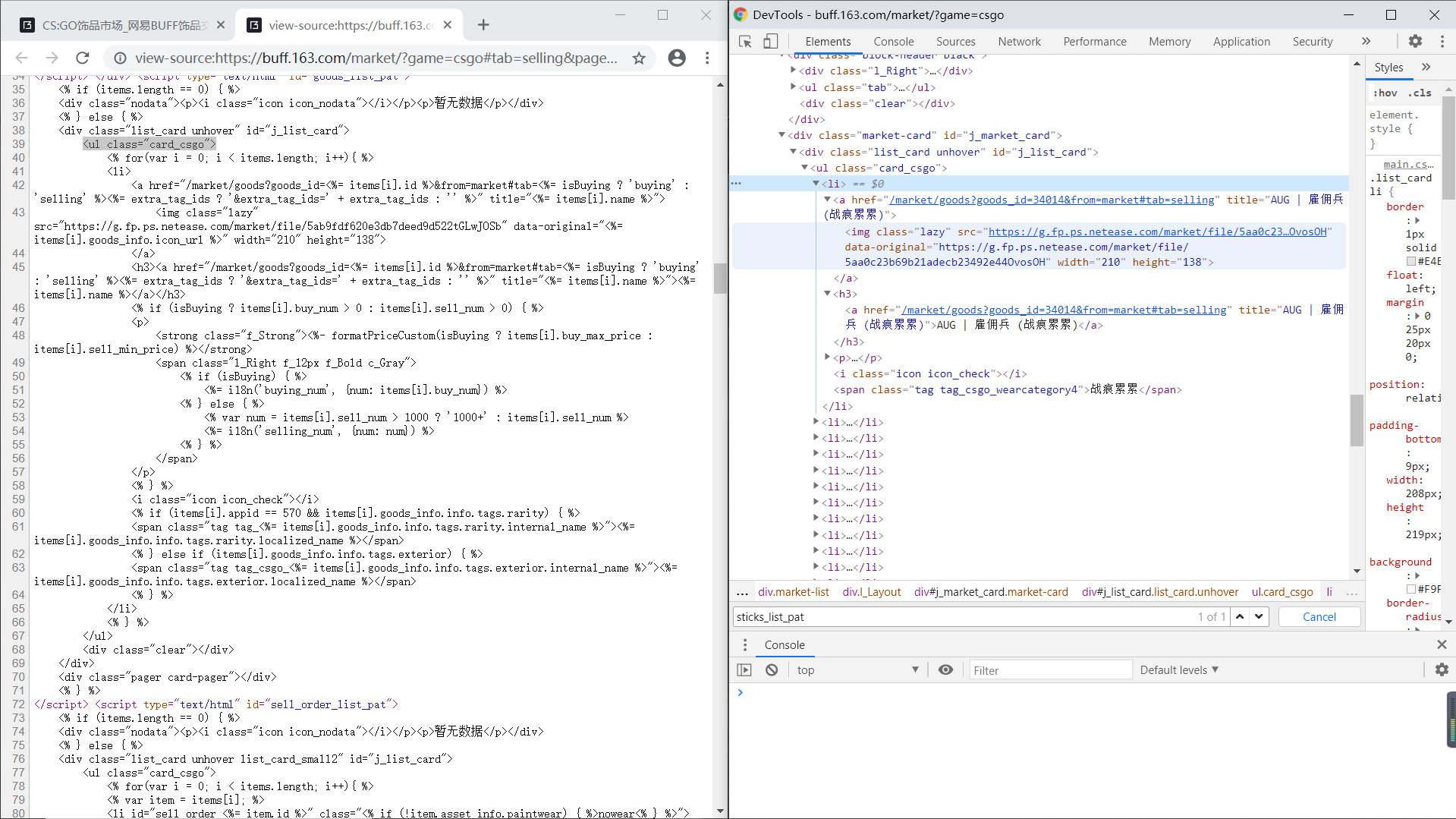Go back in browser history
The width and height of the screenshot is (1456, 819).
coord(22,58)
